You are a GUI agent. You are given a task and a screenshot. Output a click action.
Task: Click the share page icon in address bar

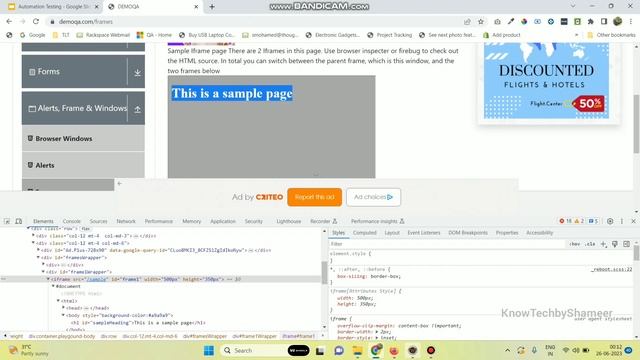pos(467,22)
